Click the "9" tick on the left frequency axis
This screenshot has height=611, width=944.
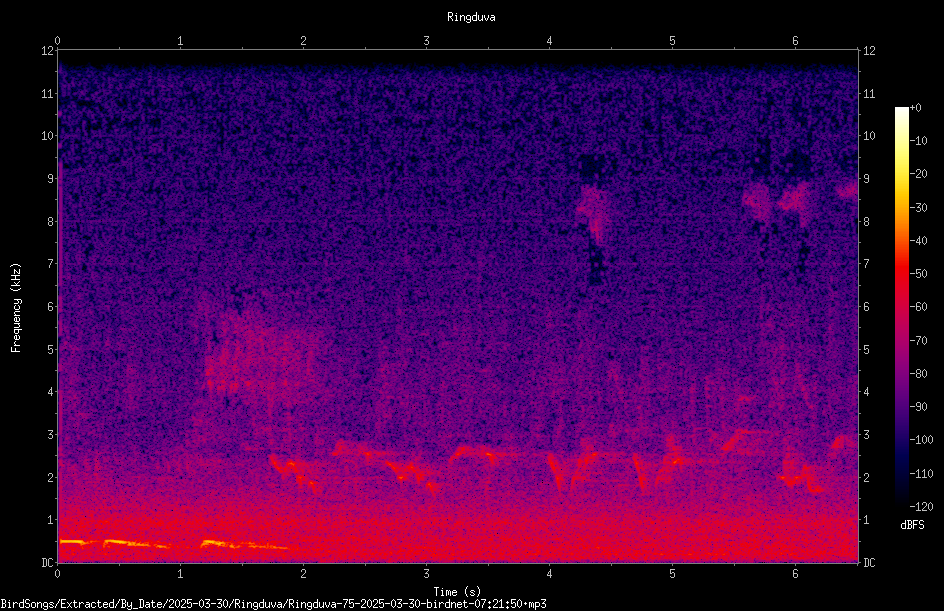click(50, 179)
